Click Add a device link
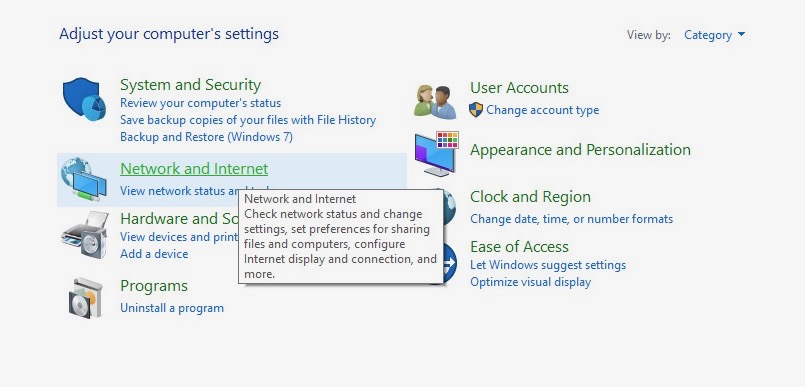The height and width of the screenshot is (387, 805). (154, 254)
